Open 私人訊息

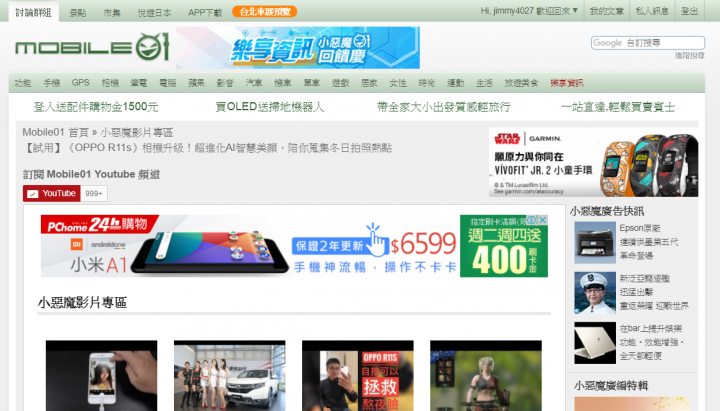coord(652,11)
